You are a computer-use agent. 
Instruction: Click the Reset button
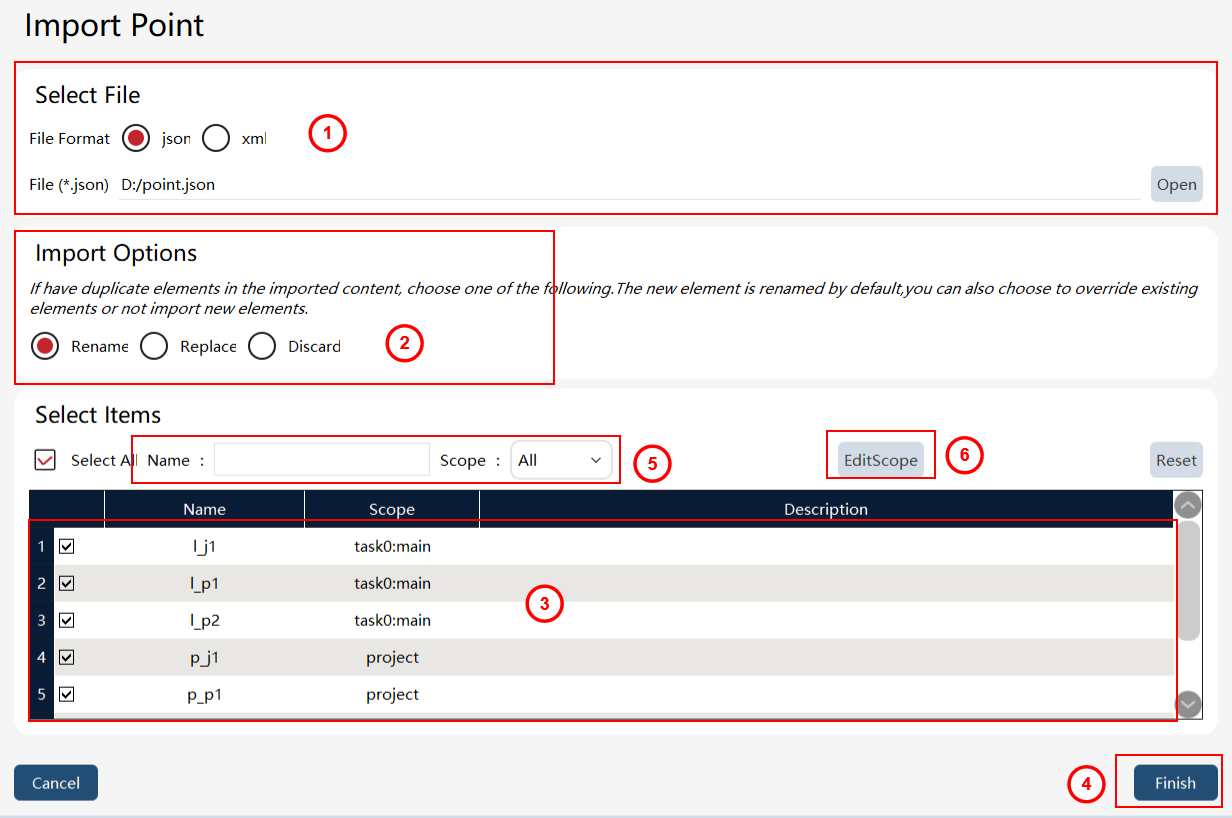[x=1176, y=460]
